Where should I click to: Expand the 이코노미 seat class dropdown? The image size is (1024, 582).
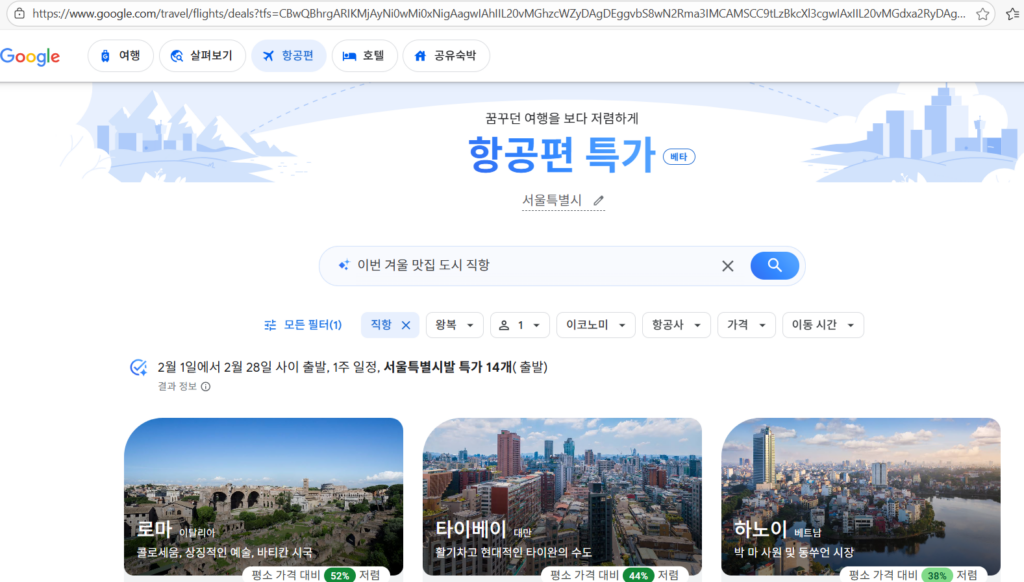pyautogui.click(x=596, y=325)
